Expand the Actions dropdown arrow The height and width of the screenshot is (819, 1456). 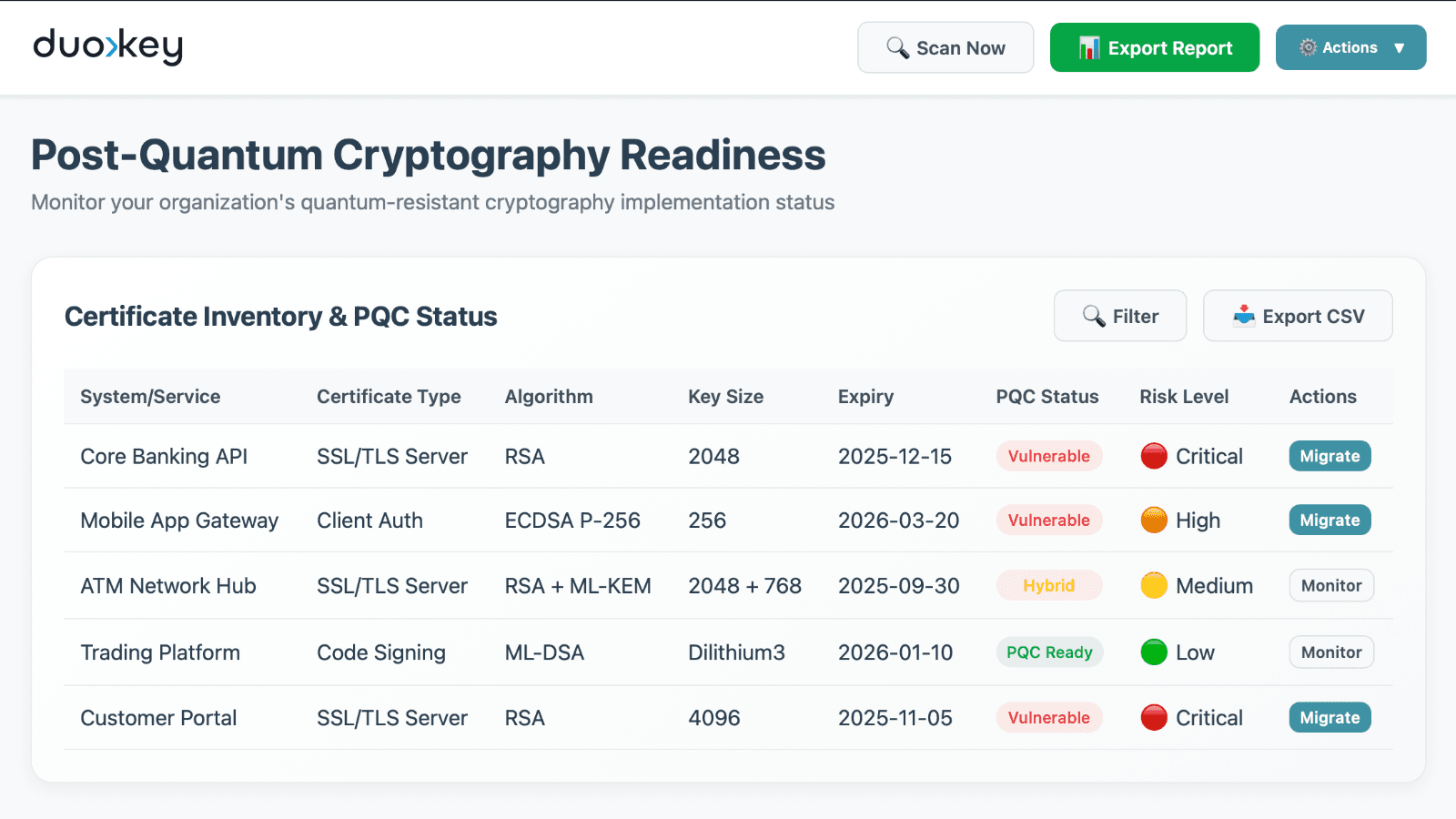[1400, 48]
